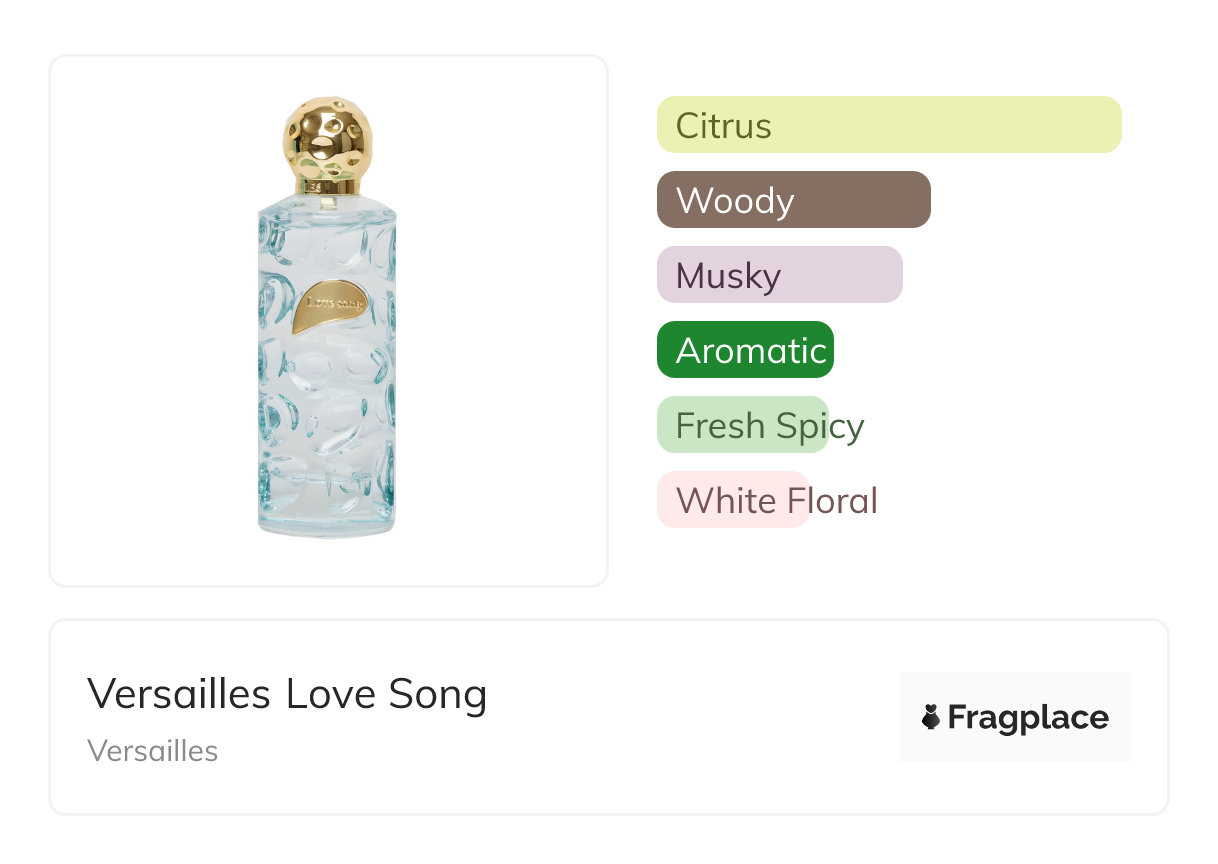
Task: Open the Versailles brand name link
Action: pyautogui.click(x=152, y=751)
